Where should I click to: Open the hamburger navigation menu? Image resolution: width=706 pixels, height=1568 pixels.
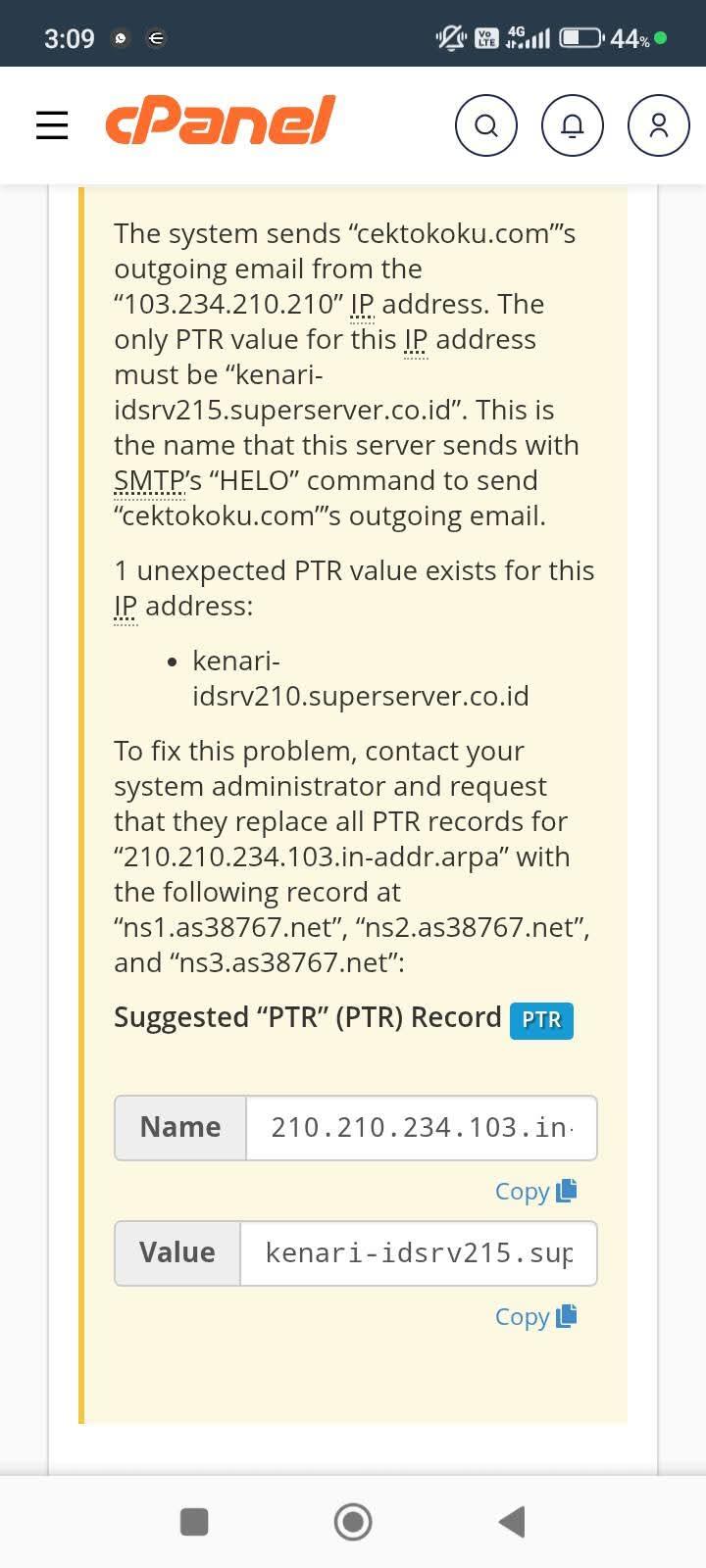click(x=52, y=125)
